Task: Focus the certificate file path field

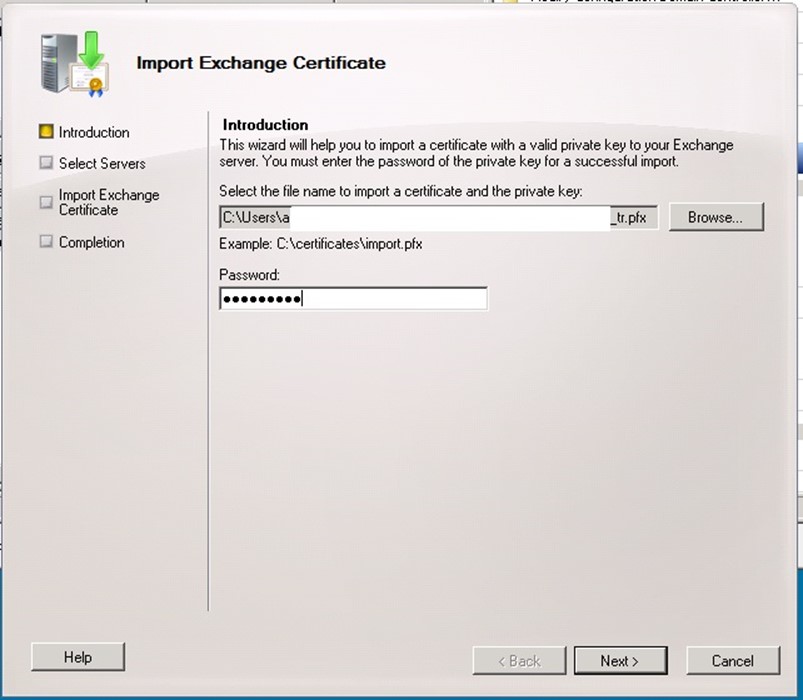Action: [438, 218]
